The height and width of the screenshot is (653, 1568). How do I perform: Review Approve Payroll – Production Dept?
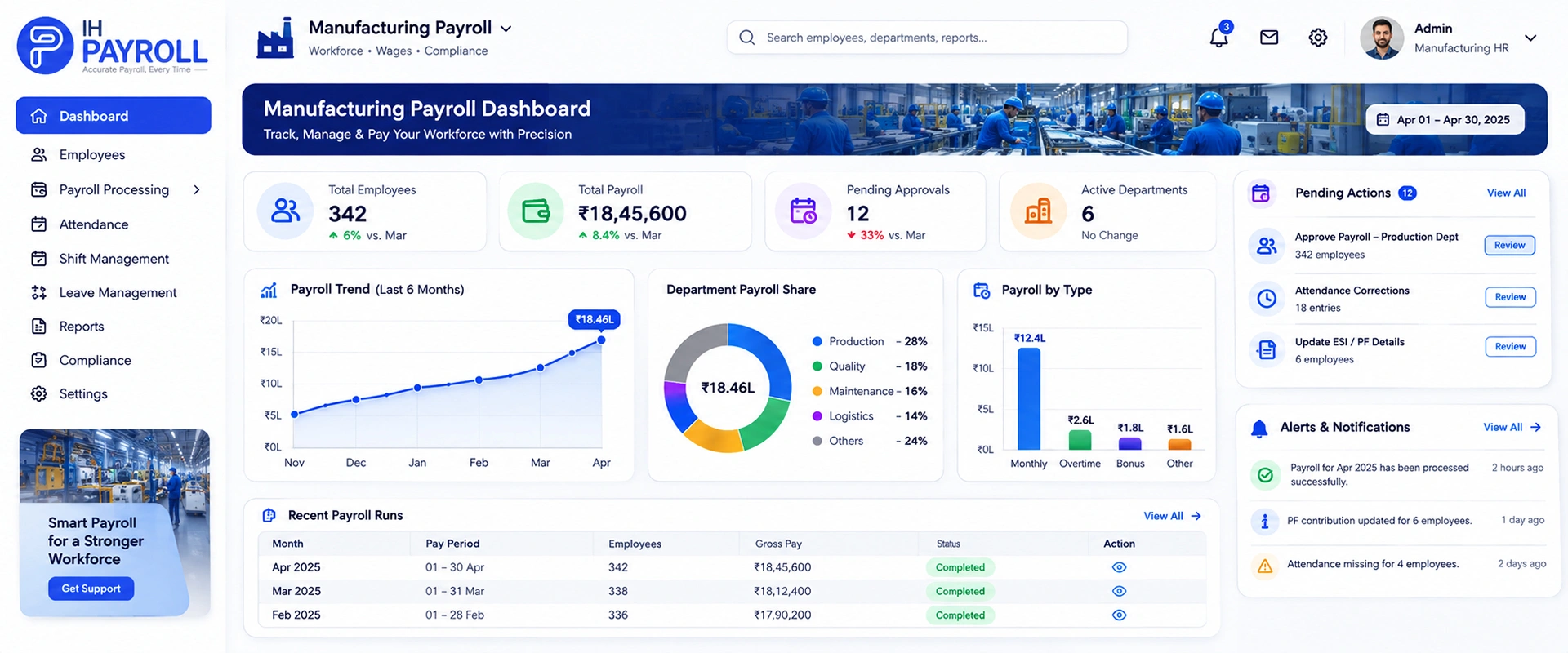[x=1510, y=246]
